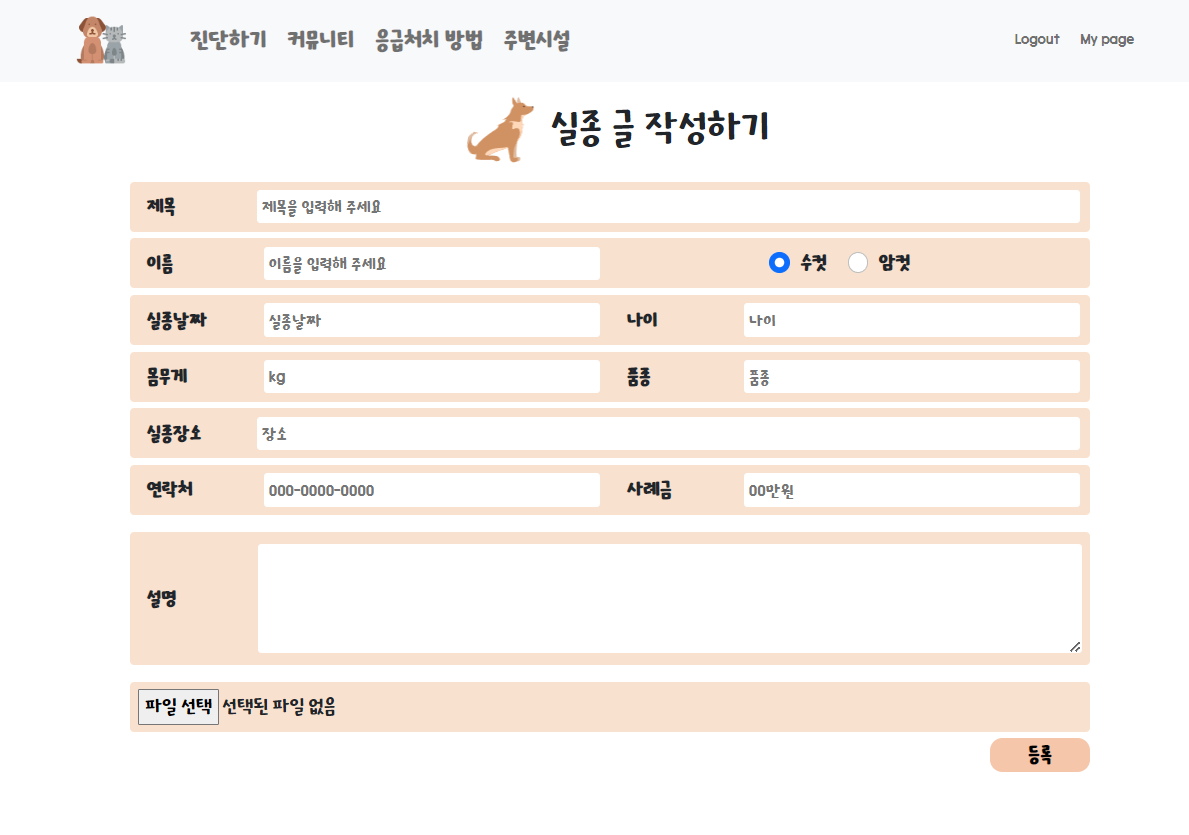Click the 파일 선택 file upload button
Image resolution: width=1189 pixels, height=835 pixels.
tap(178, 706)
